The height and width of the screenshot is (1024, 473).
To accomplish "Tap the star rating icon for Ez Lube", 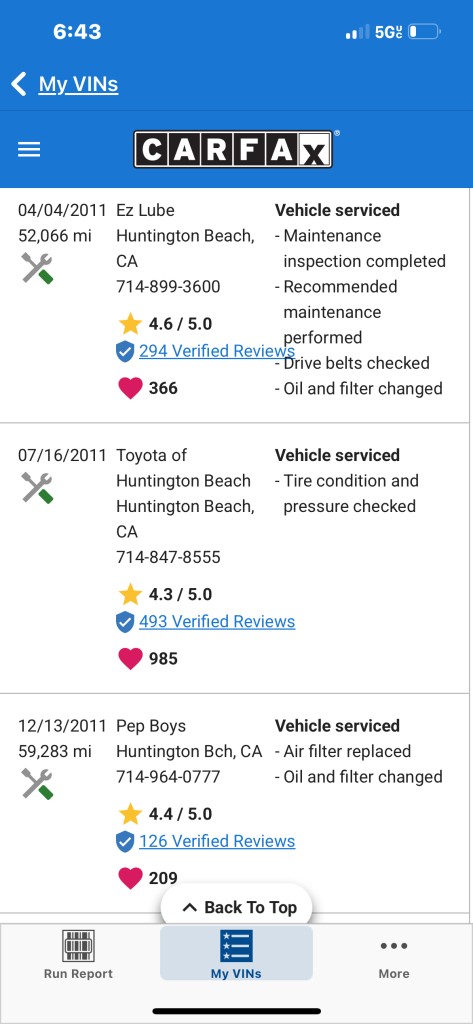I will pyautogui.click(x=130, y=323).
